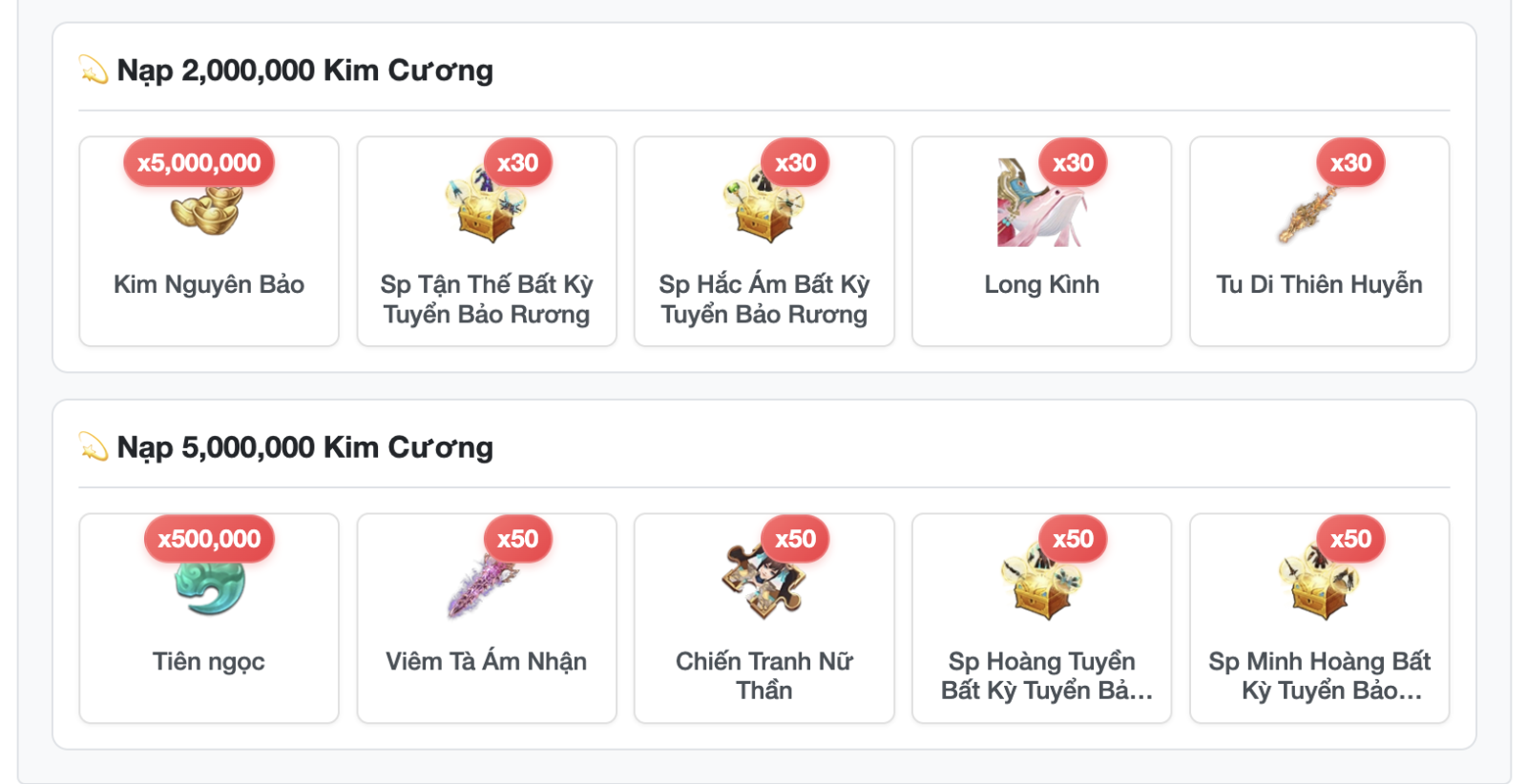
Task: Click the x30 badge on Long Kình
Action: coord(1073,163)
